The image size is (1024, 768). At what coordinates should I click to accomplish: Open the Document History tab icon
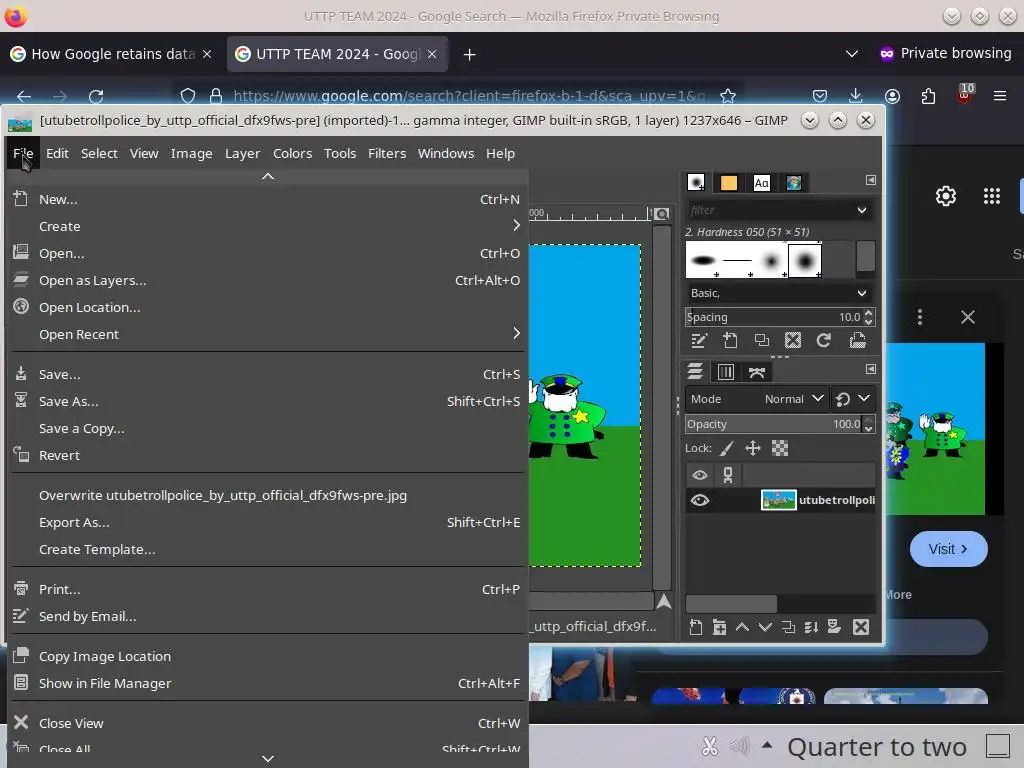point(794,183)
